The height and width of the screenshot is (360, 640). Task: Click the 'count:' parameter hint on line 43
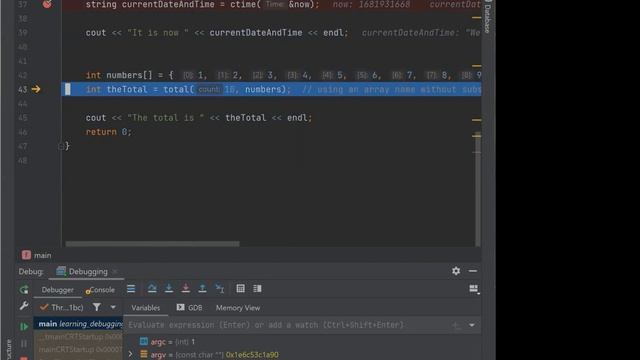coord(209,89)
